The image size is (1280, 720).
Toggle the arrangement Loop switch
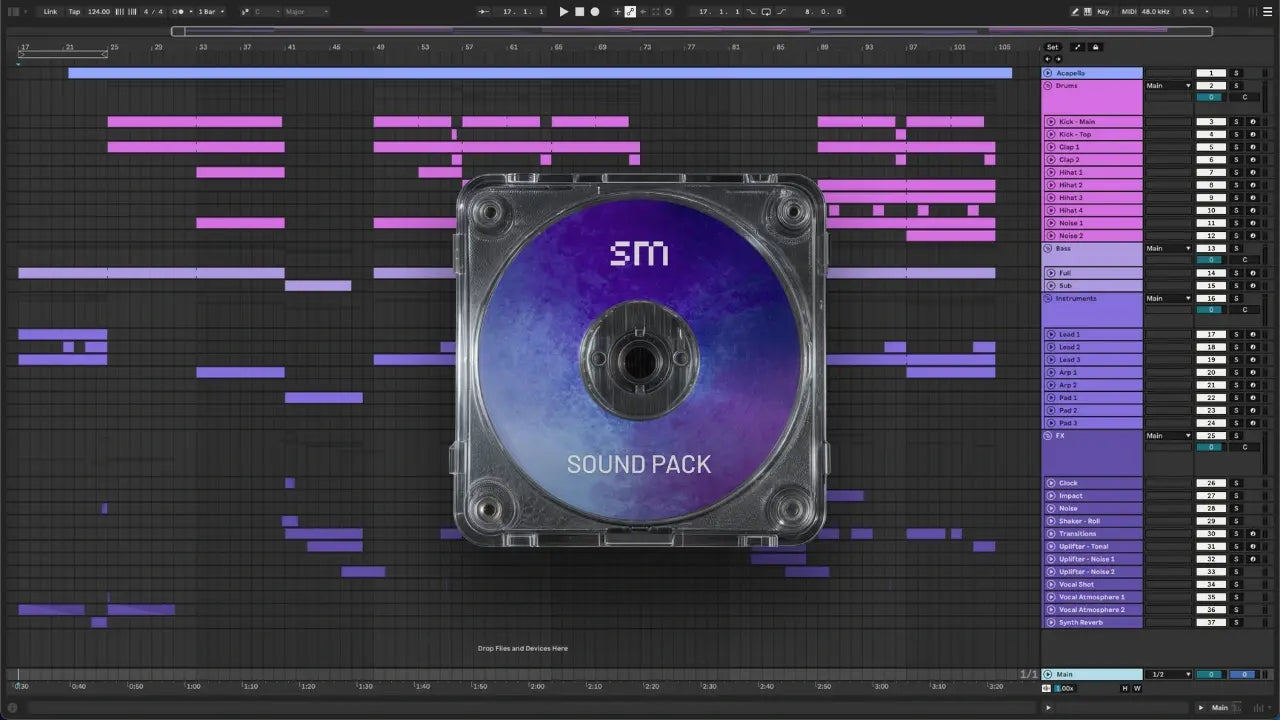[x=766, y=12]
